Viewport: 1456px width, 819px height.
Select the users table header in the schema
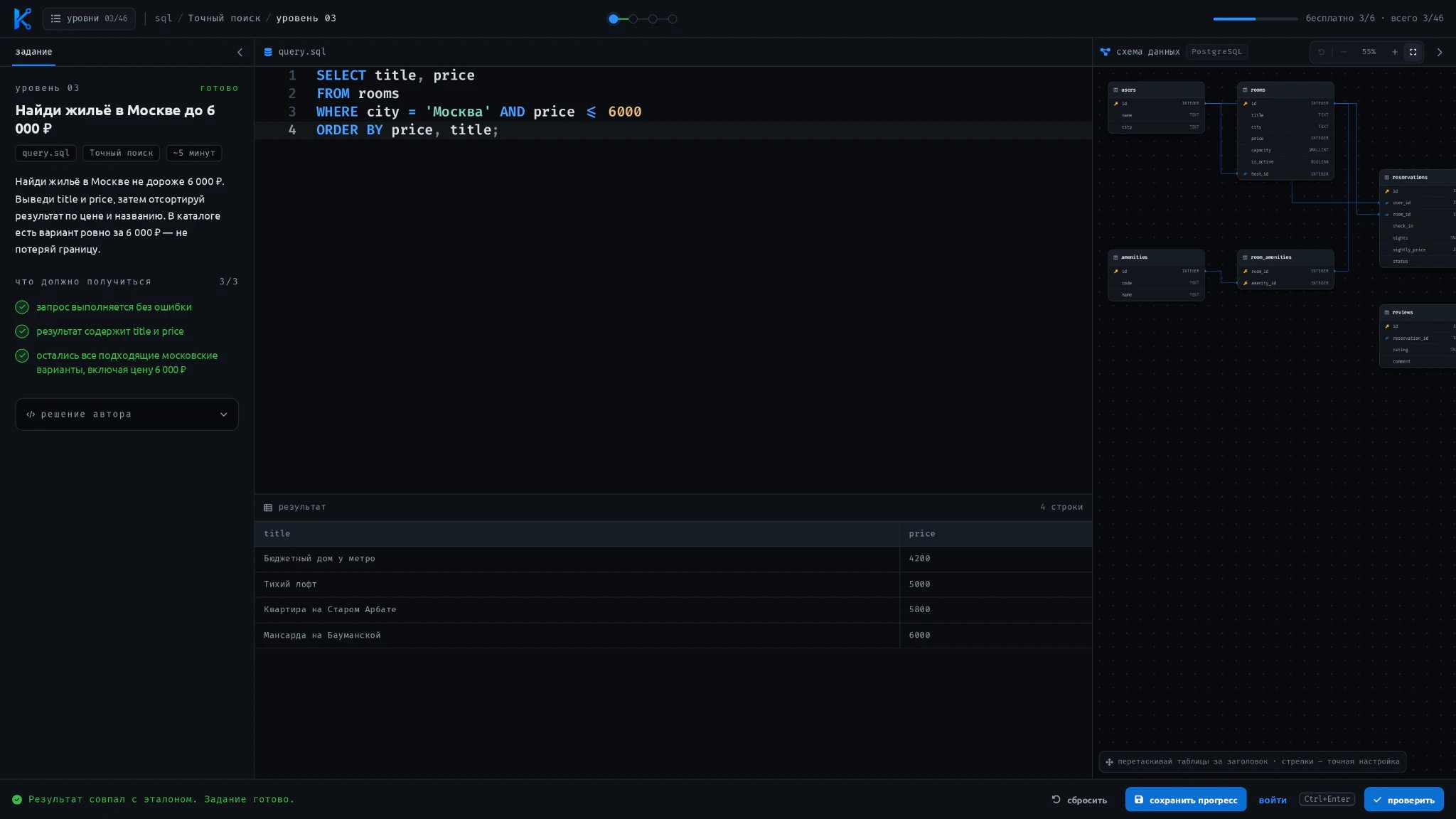[1156, 90]
